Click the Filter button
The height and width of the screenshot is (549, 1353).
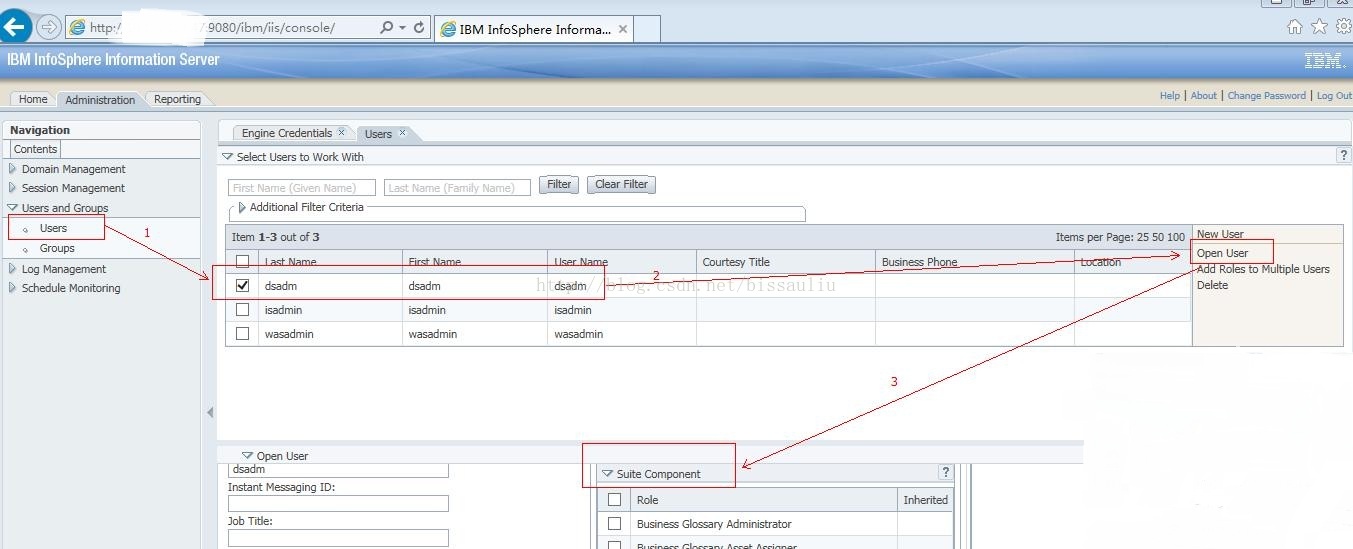point(559,184)
